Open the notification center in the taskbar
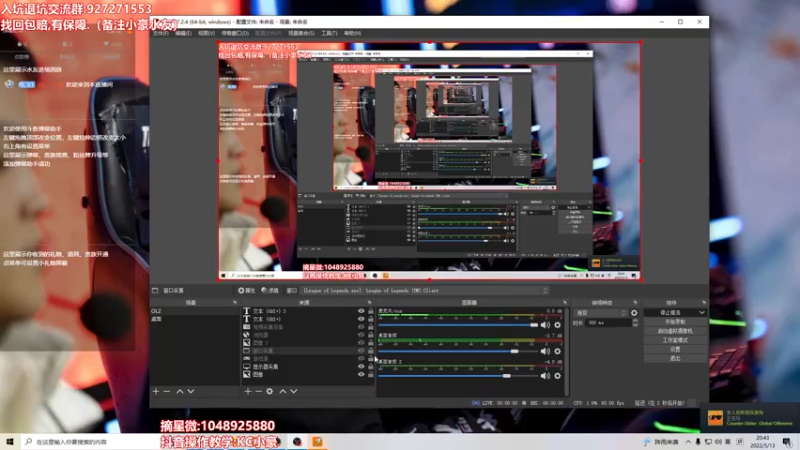 [x=787, y=442]
